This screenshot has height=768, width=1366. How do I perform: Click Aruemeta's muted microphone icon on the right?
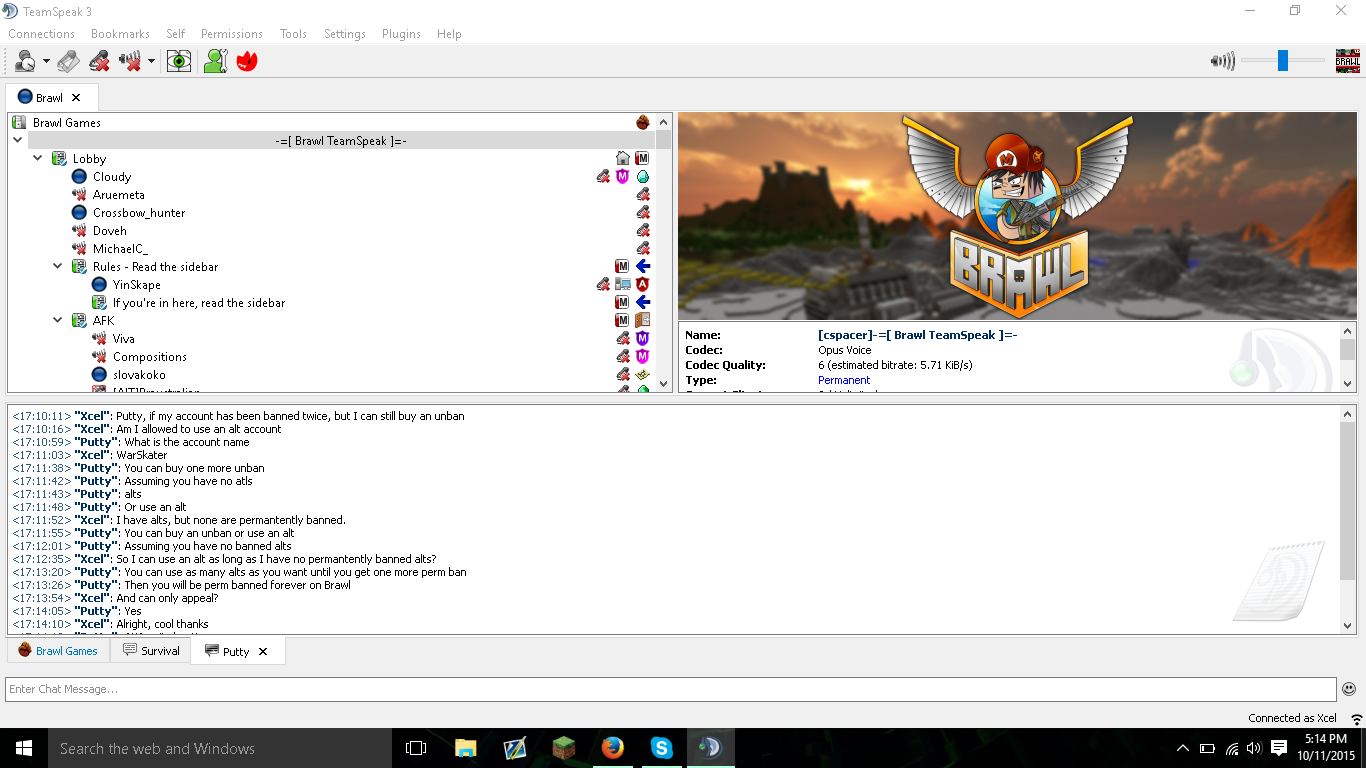pos(643,195)
